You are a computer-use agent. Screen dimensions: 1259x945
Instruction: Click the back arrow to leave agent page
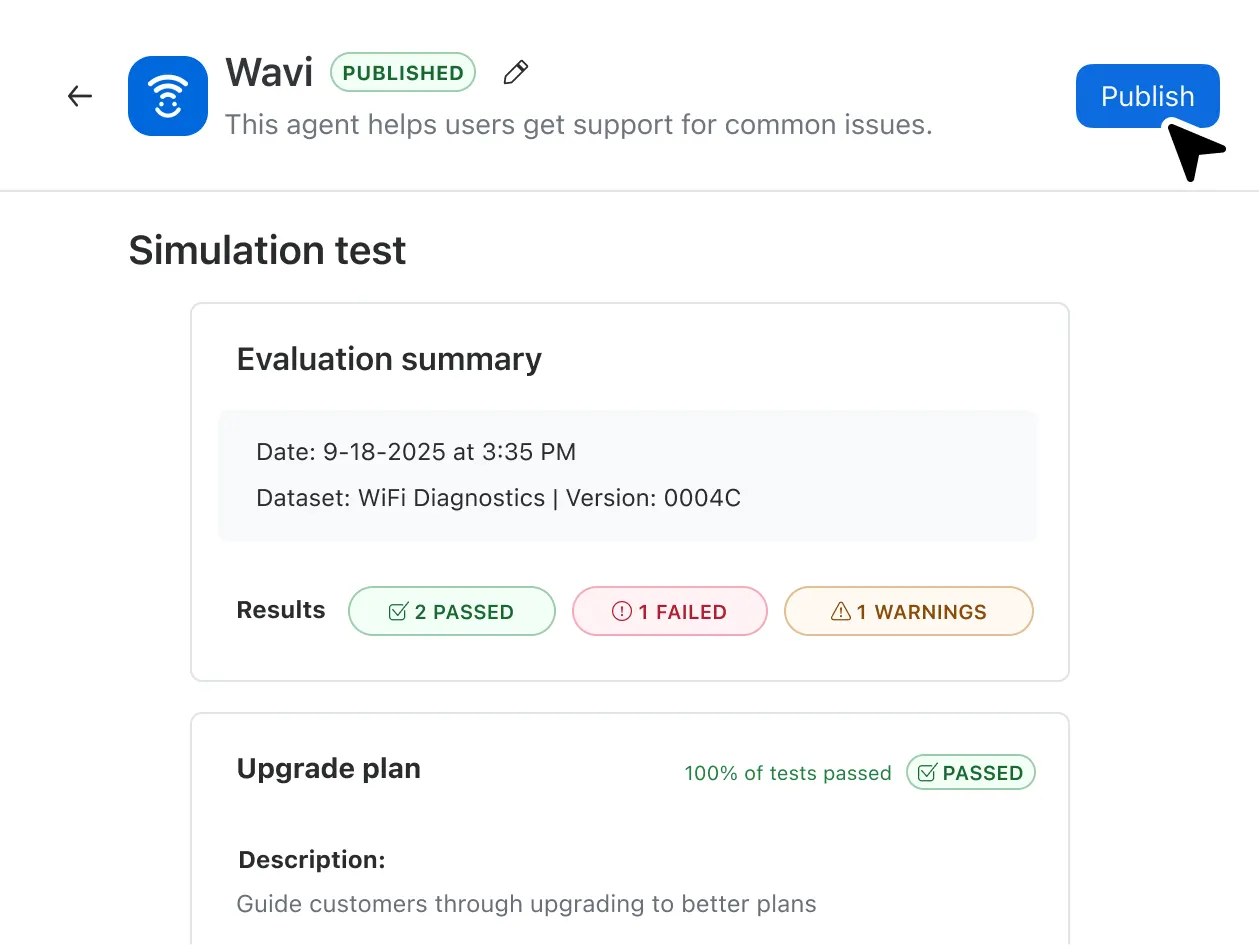click(x=79, y=95)
